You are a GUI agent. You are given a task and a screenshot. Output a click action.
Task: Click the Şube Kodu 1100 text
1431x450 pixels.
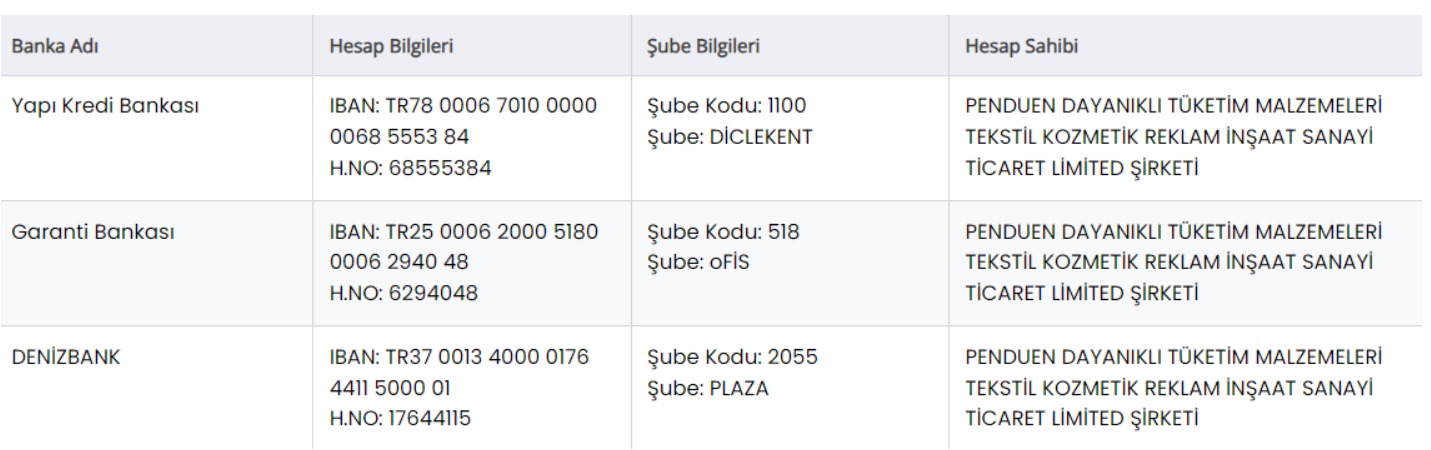coord(727,106)
